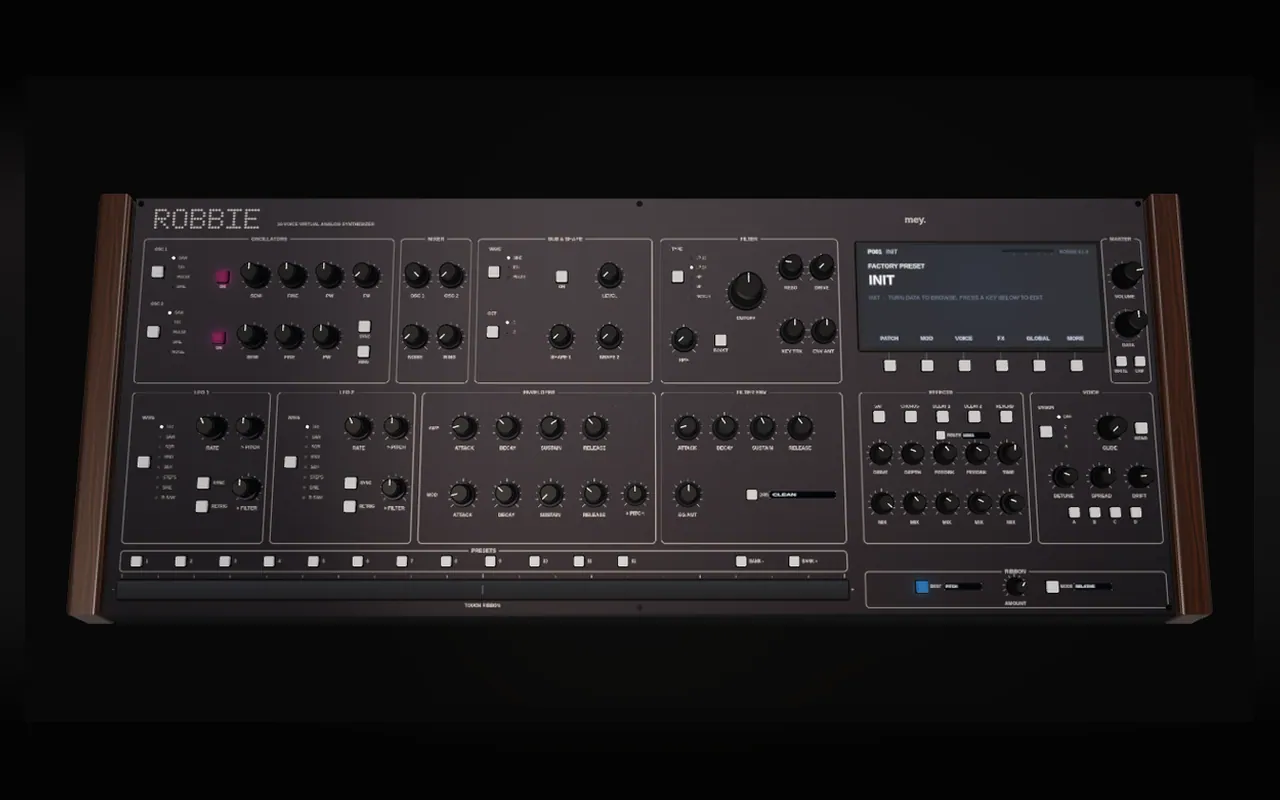Click the master VOLUME knob
The image size is (1280, 800).
(x=1126, y=274)
